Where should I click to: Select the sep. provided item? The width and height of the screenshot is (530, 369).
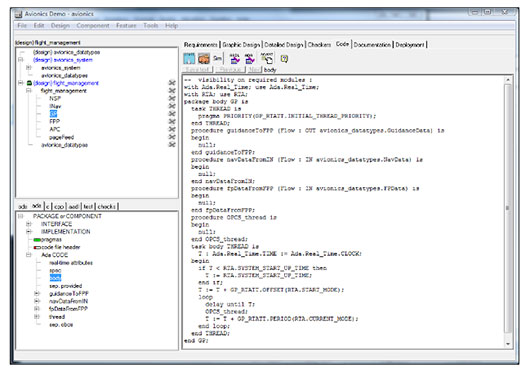point(66,286)
